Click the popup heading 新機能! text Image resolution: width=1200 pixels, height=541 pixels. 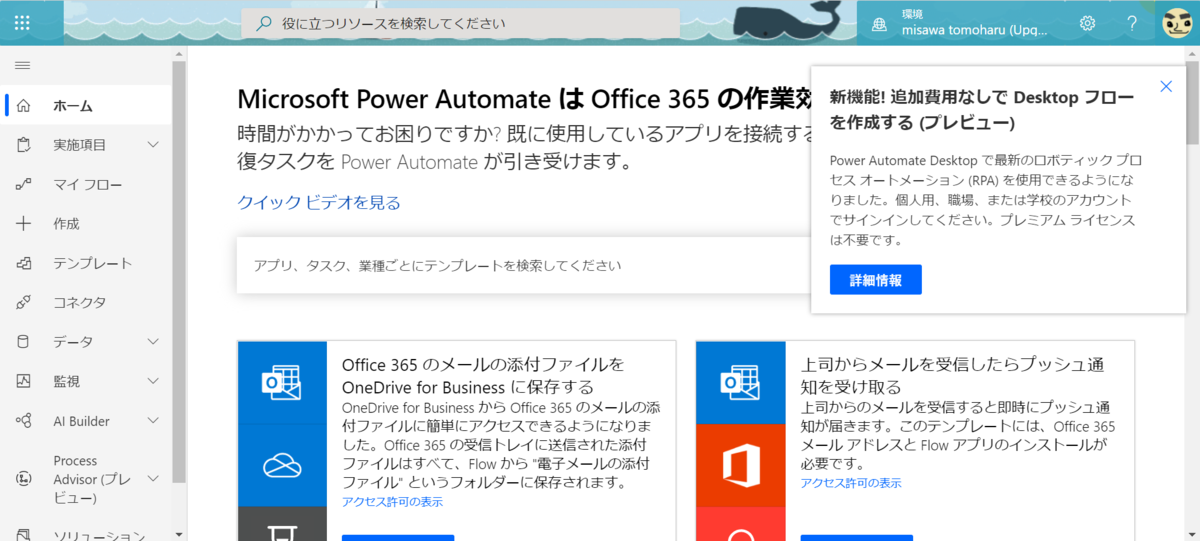(982, 110)
